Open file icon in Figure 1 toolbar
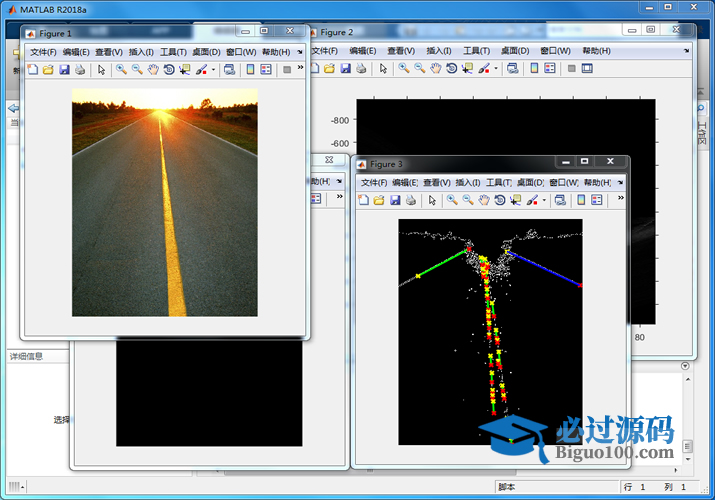Image resolution: width=715 pixels, height=500 pixels. coord(48,70)
